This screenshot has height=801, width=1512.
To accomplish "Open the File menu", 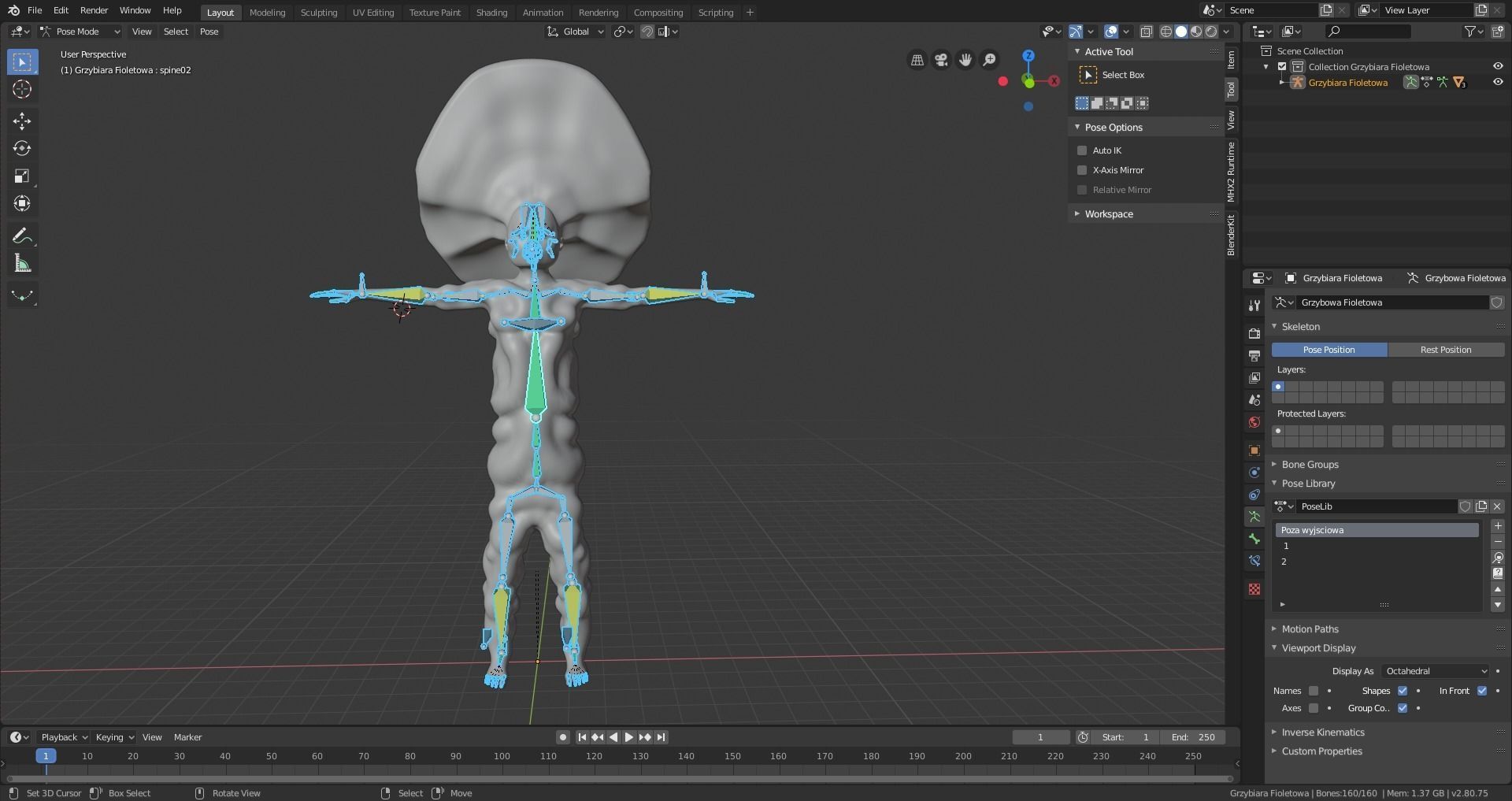I will click(x=35, y=10).
